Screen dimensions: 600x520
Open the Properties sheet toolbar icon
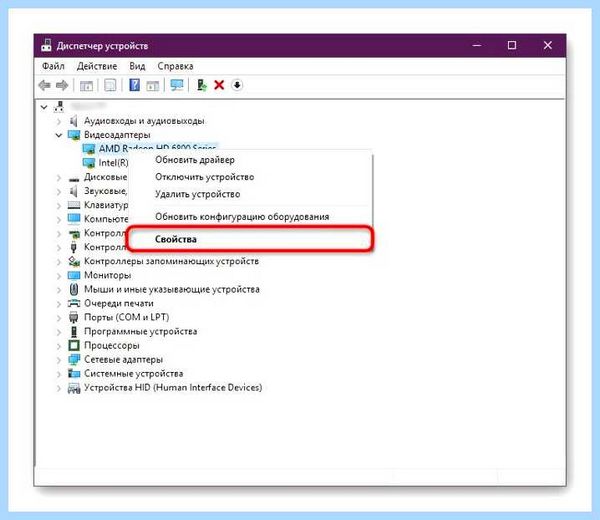click(x=110, y=85)
